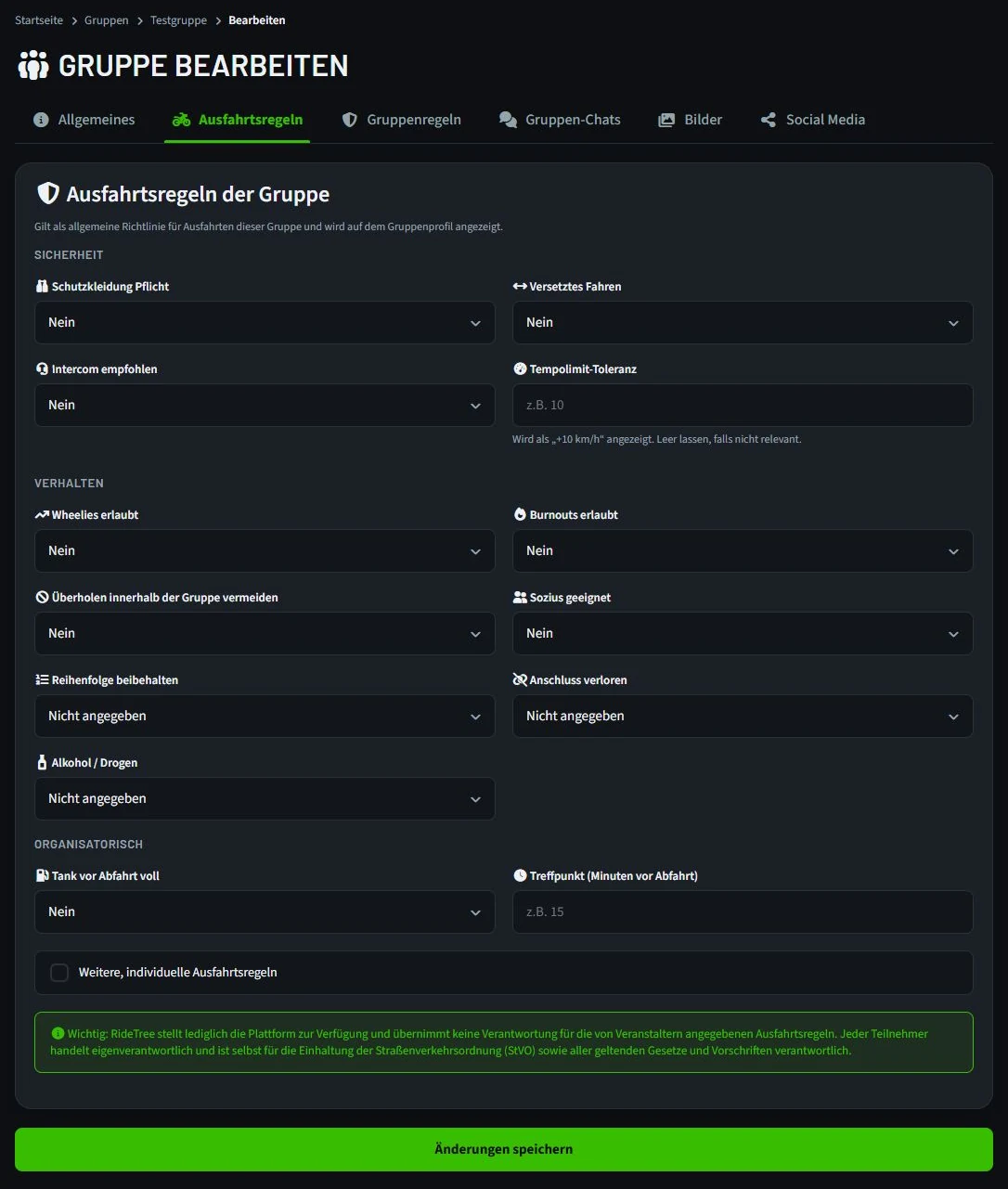Open the Anschluss verloren dropdown
The height and width of the screenshot is (1189, 1008).
743,717
